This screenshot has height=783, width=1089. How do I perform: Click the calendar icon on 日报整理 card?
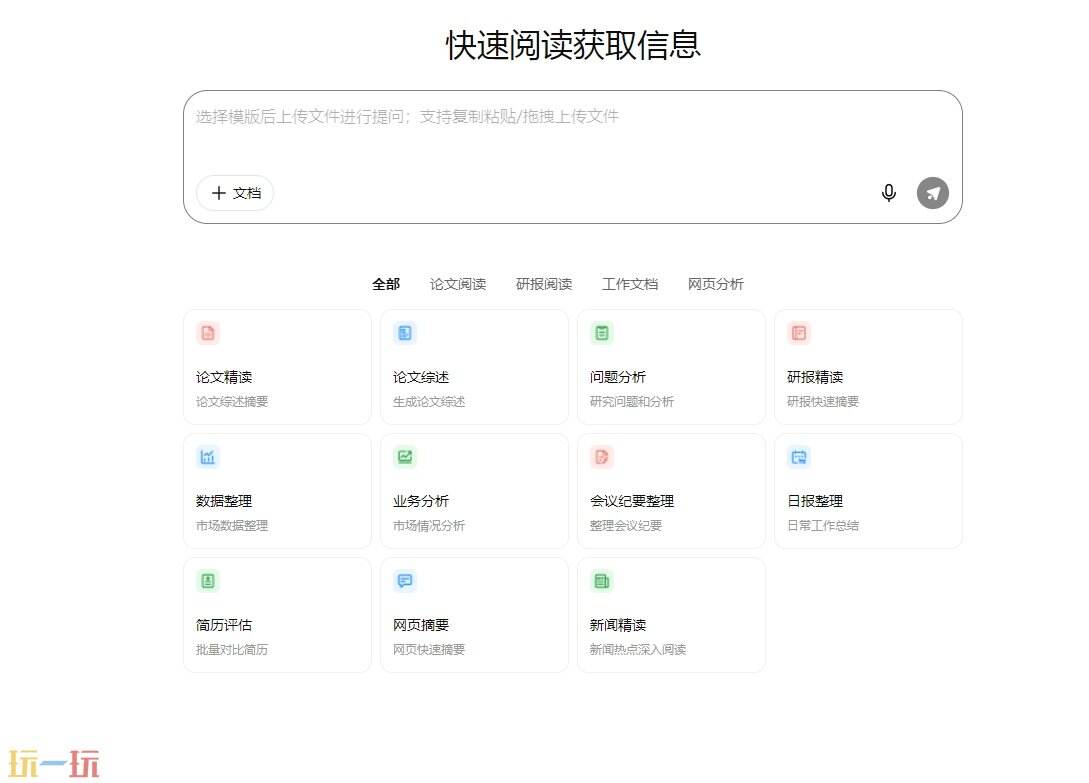pyautogui.click(x=799, y=457)
